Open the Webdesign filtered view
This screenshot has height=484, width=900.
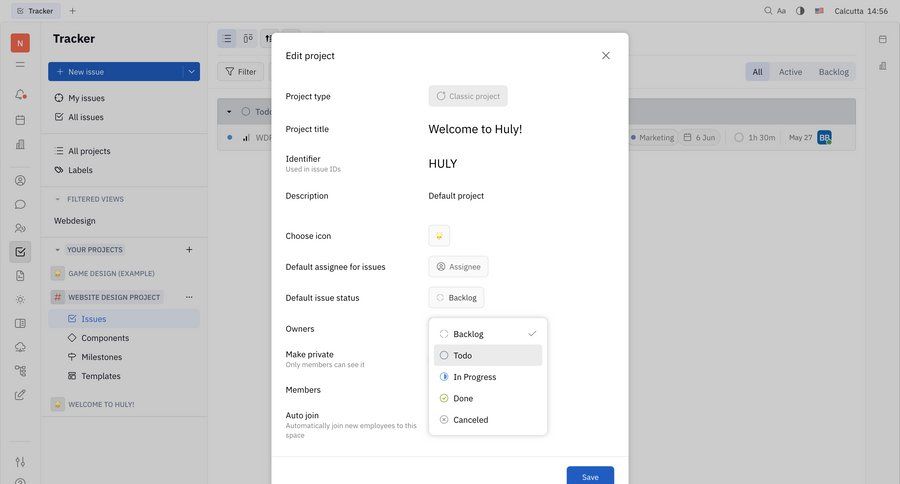pyautogui.click(x=75, y=220)
